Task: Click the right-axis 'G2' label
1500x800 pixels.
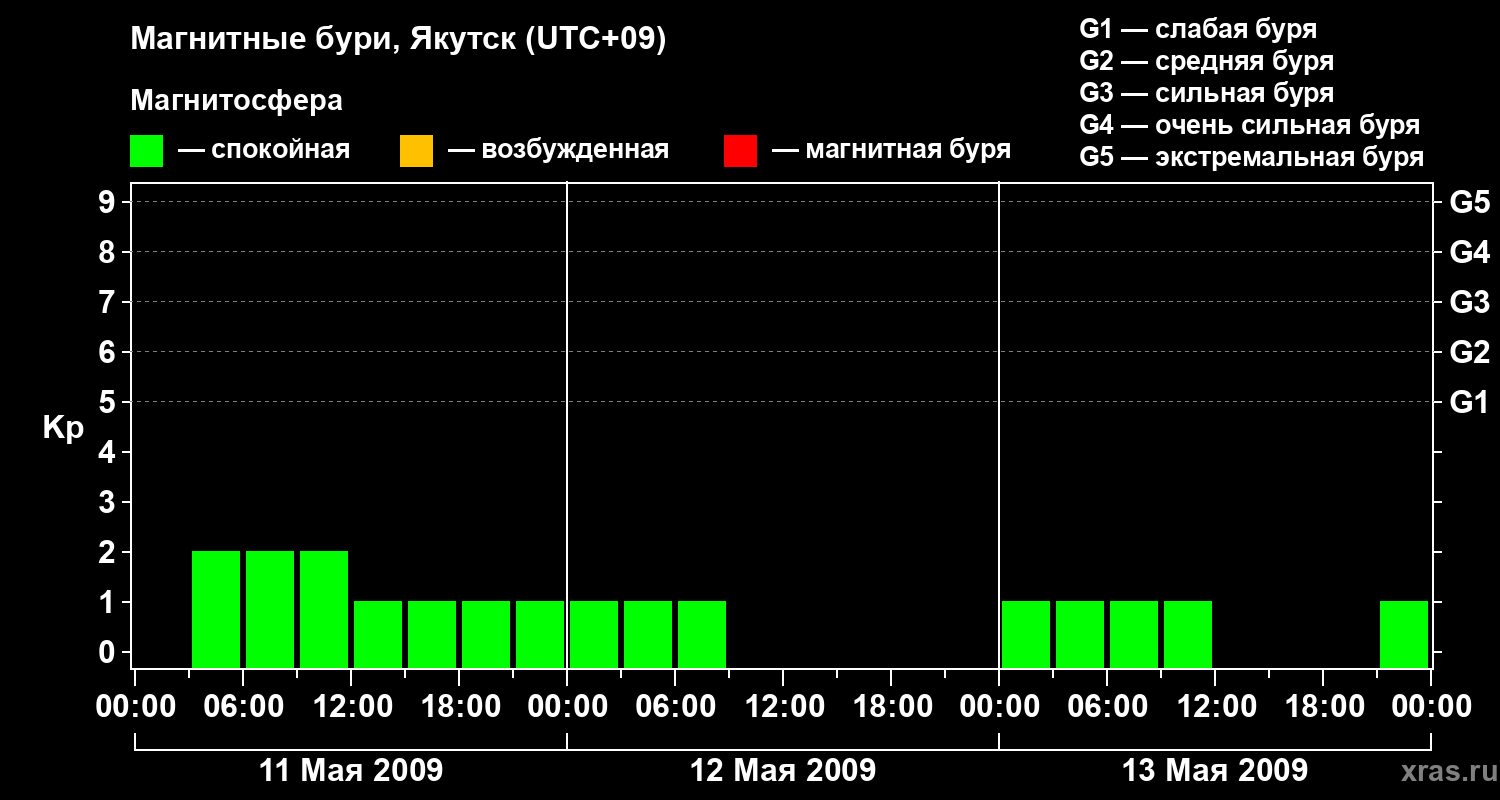Action: pos(1469,353)
